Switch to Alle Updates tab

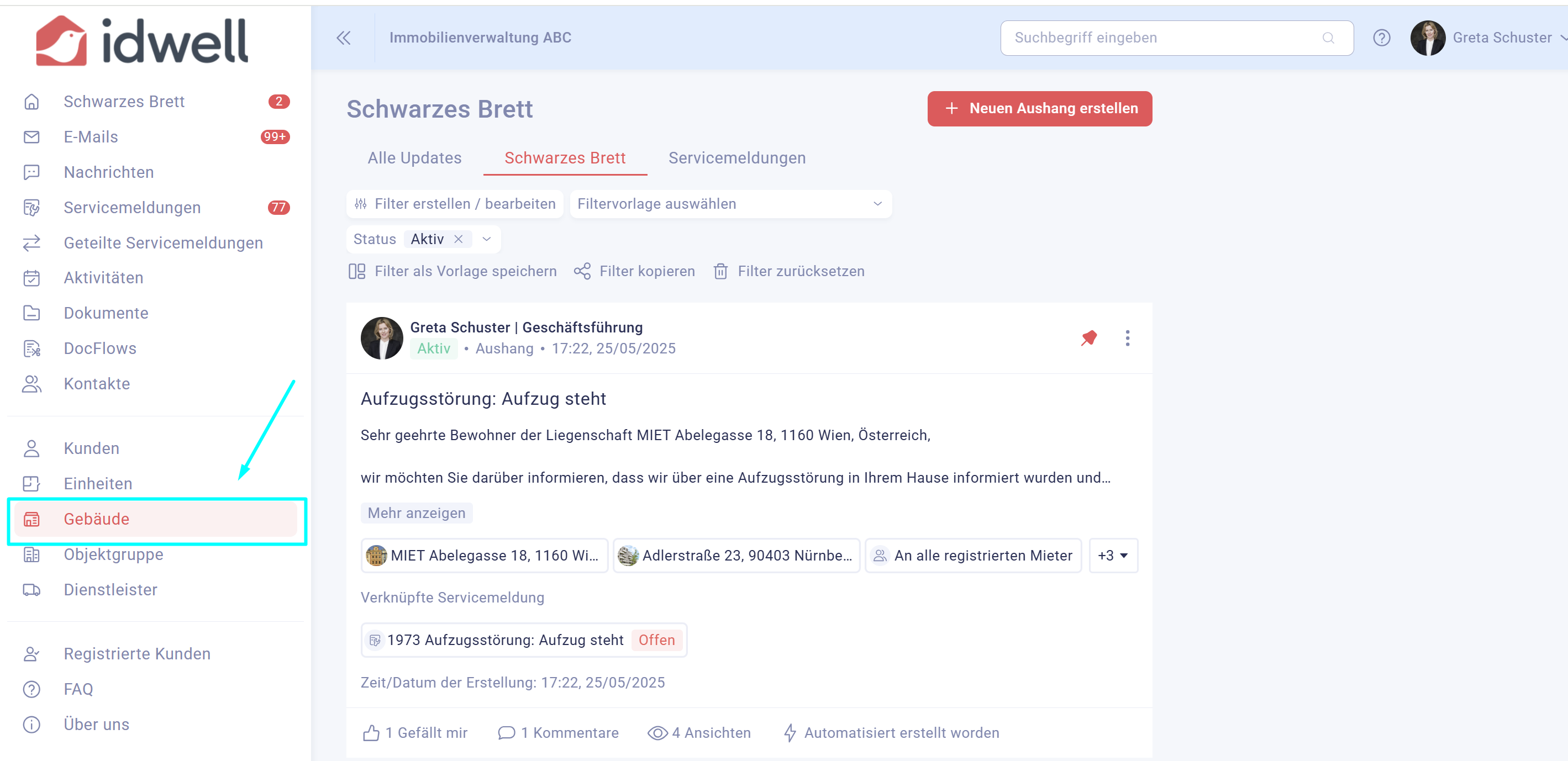point(414,157)
